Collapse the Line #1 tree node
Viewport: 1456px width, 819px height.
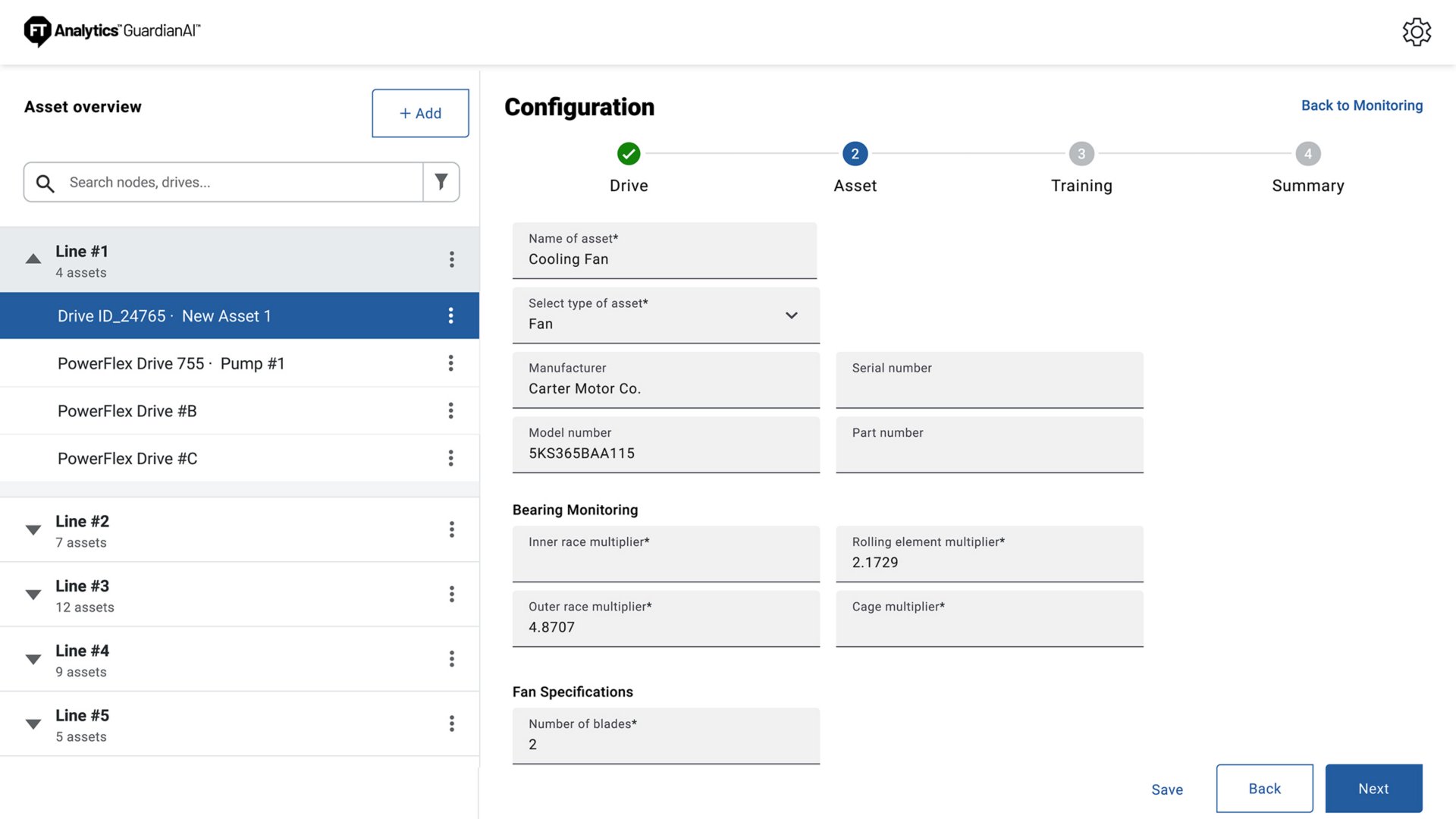click(x=33, y=259)
